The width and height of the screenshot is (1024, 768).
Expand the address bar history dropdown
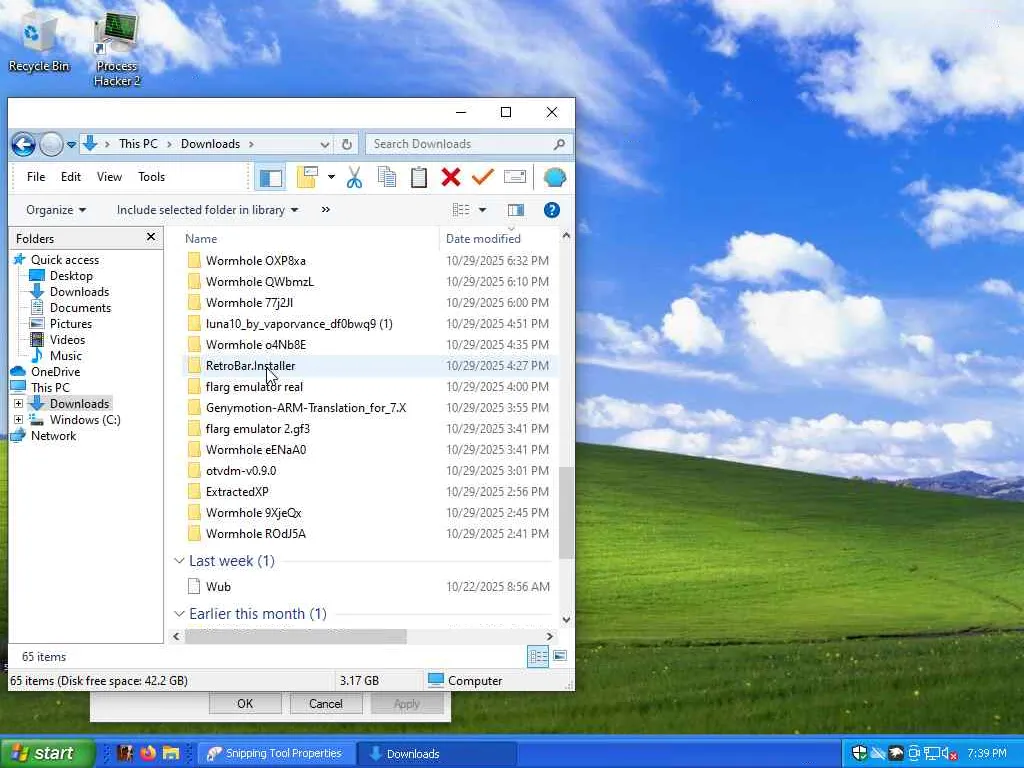click(x=325, y=144)
